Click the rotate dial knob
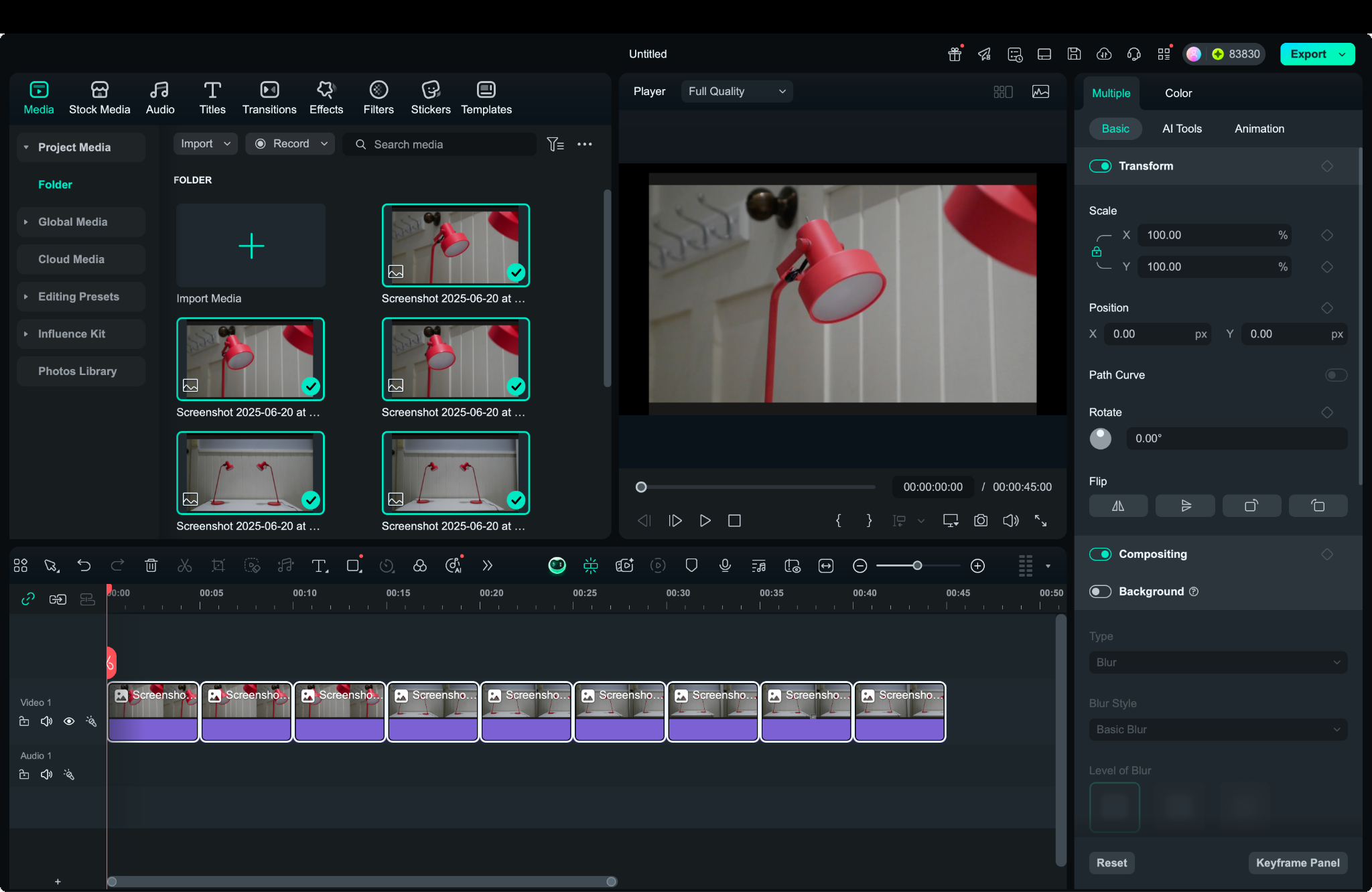Viewport: 1372px width, 892px height. [1100, 439]
